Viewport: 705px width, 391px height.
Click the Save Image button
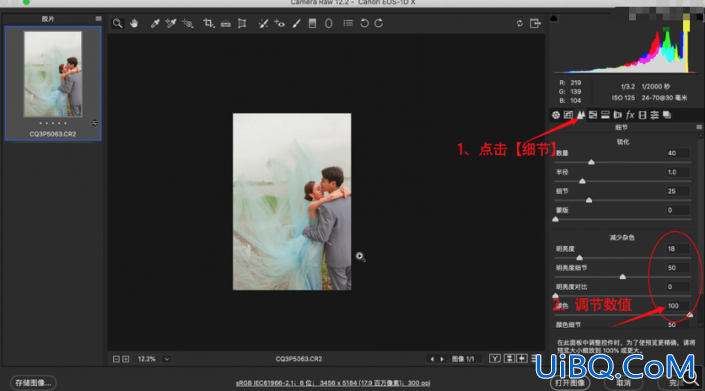[33, 383]
